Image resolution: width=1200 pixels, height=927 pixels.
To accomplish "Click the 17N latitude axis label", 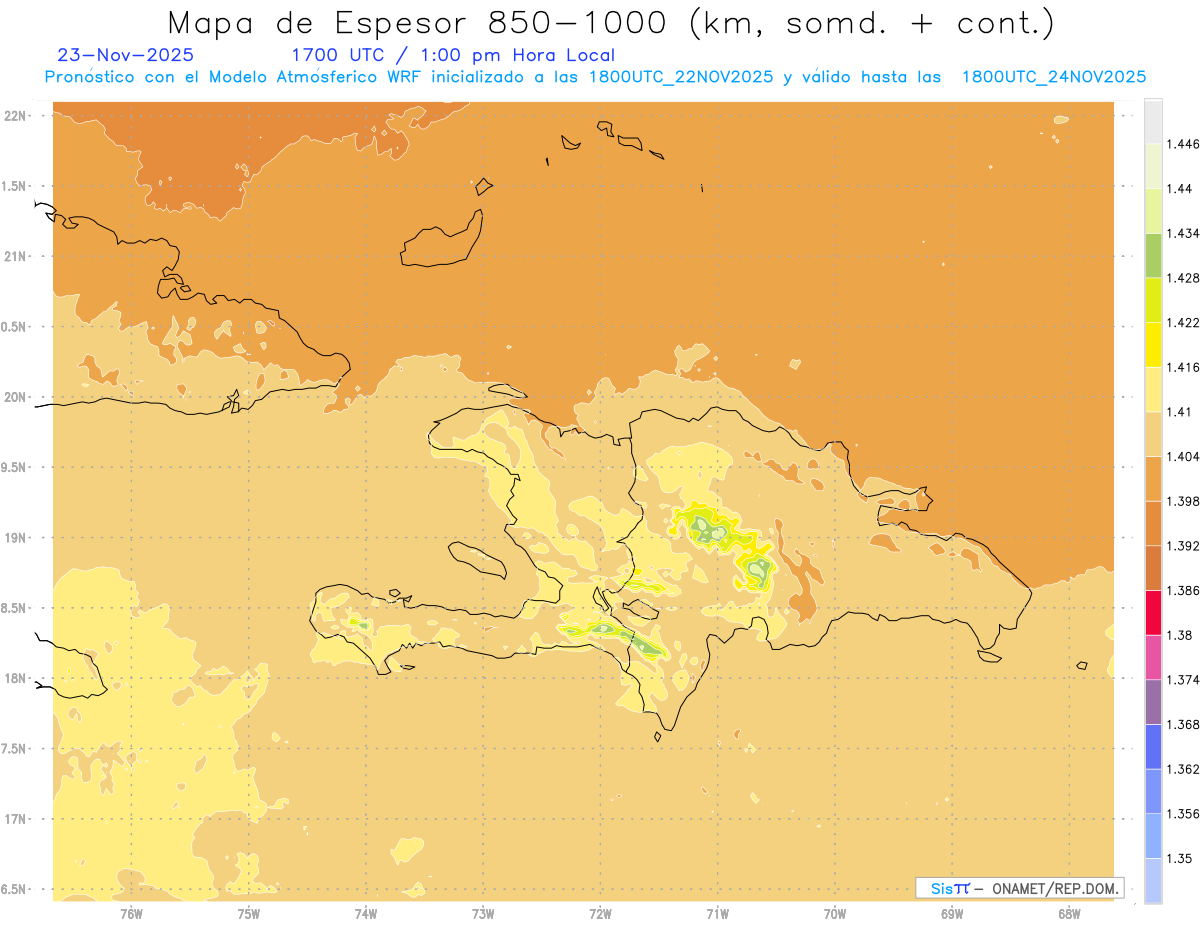I will click(x=17, y=819).
